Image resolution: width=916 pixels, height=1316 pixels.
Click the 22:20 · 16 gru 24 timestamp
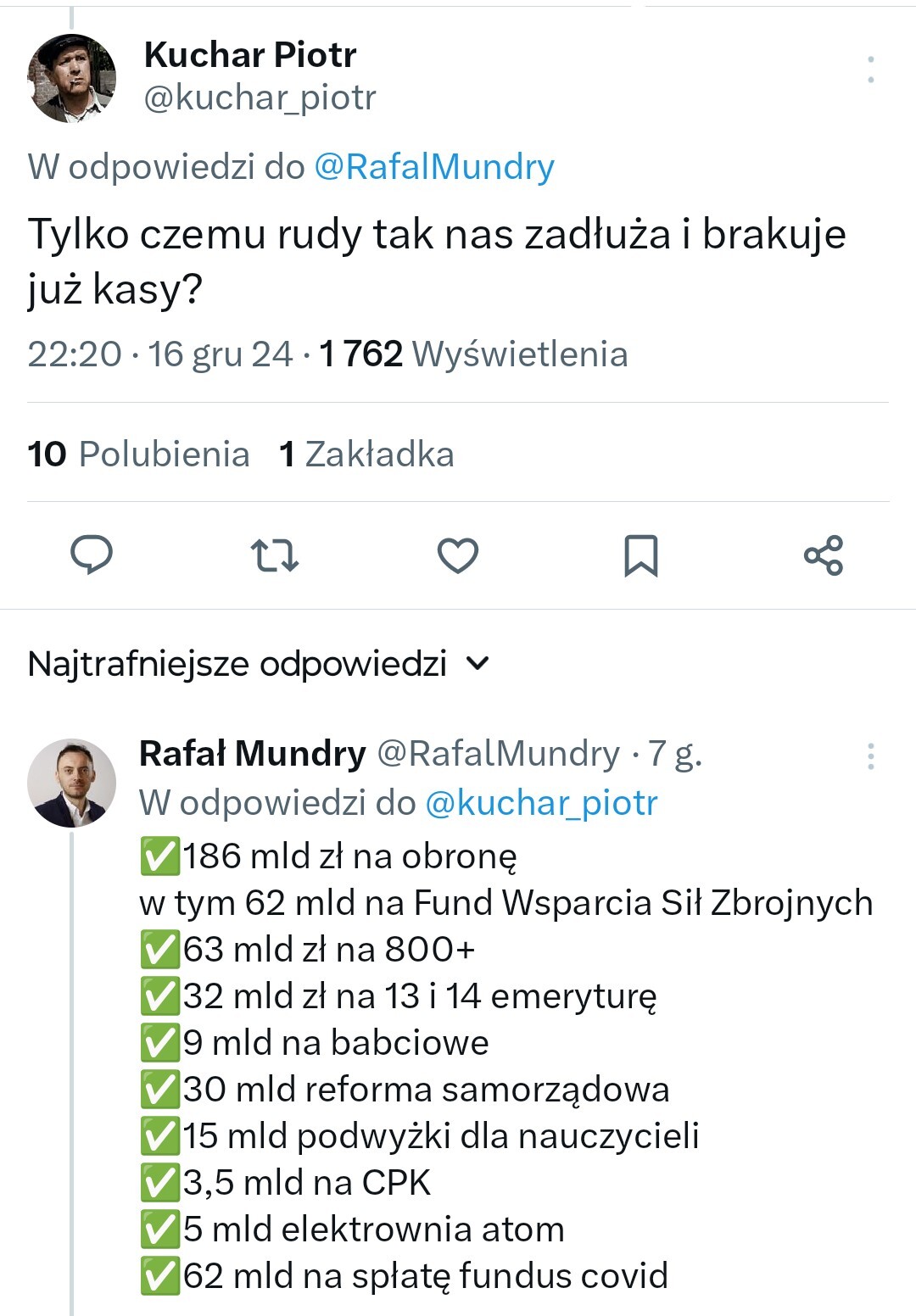(159, 354)
